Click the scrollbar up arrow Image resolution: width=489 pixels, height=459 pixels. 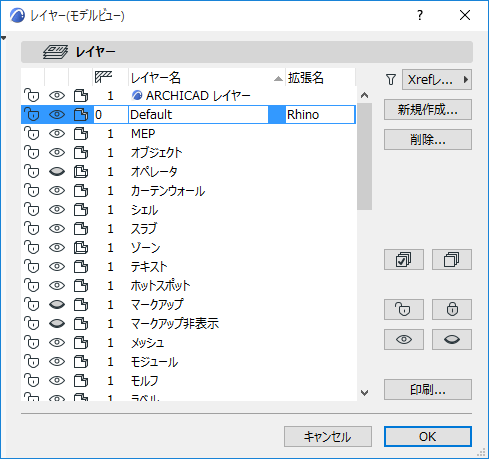click(x=364, y=96)
